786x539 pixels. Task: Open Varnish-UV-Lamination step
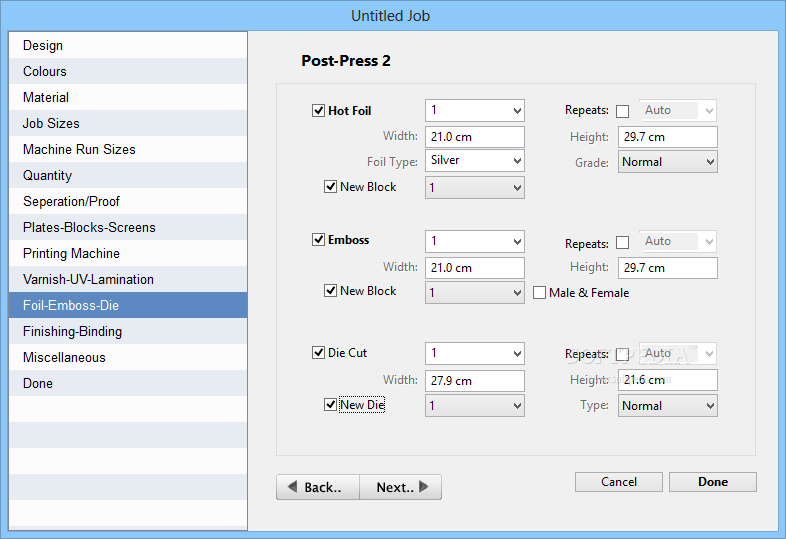click(x=128, y=279)
